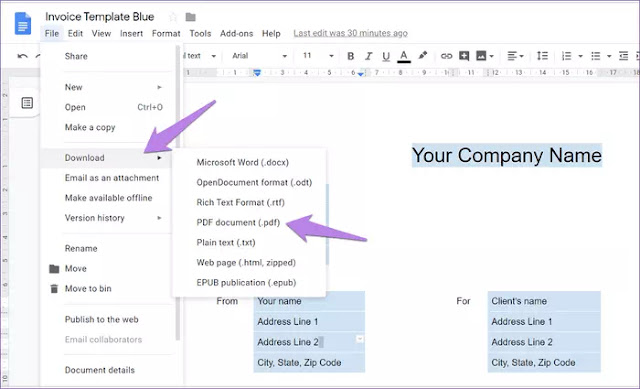Expand the bulleted list dropdown arrow
This screenshot has height=389, width=640.
[609, 56]
